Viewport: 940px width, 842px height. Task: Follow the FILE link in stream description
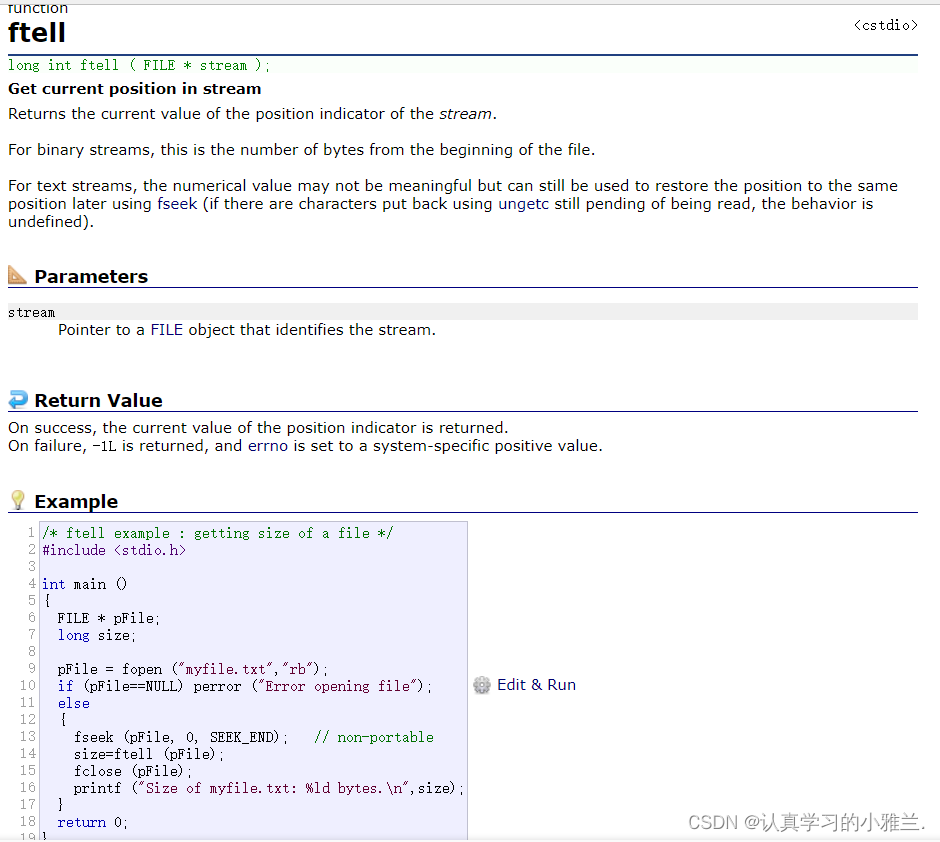[166, 330]
